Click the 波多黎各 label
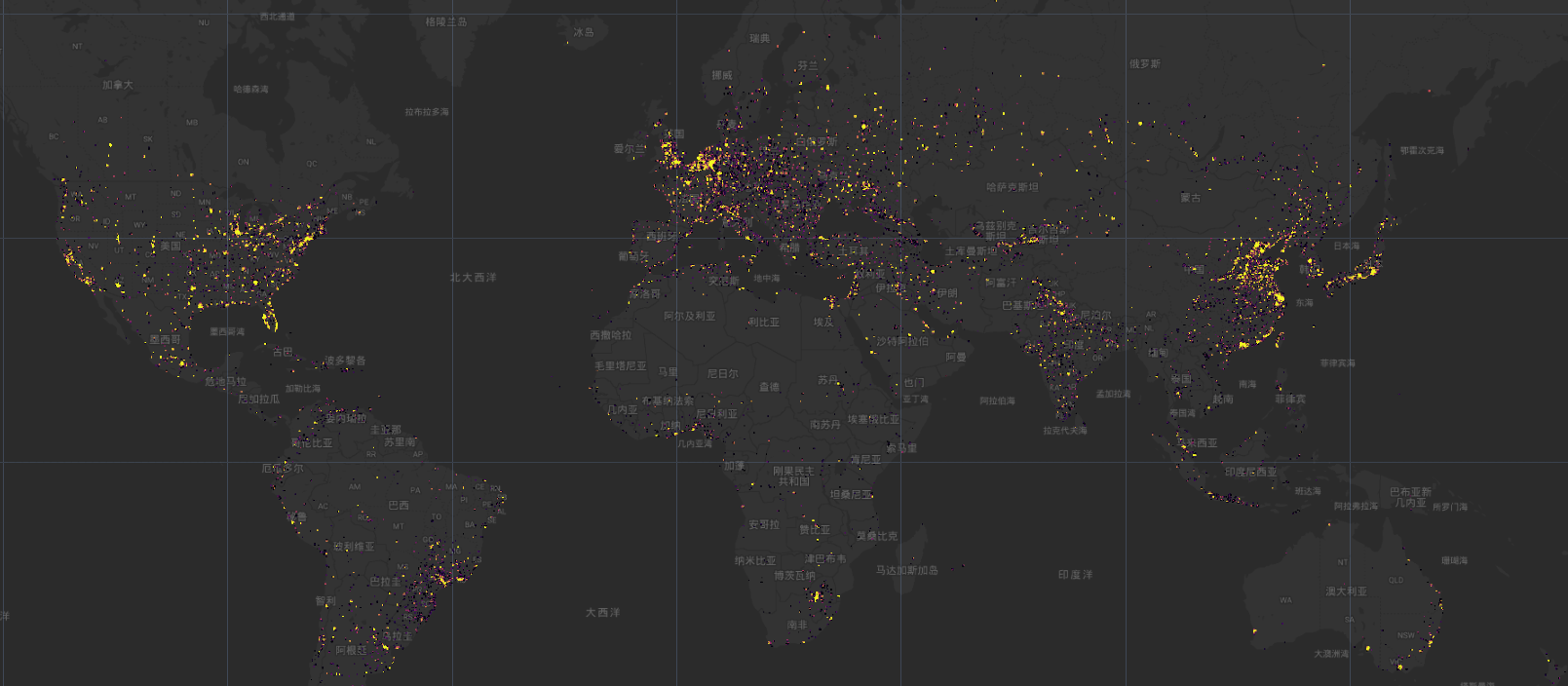 [345, 361]
